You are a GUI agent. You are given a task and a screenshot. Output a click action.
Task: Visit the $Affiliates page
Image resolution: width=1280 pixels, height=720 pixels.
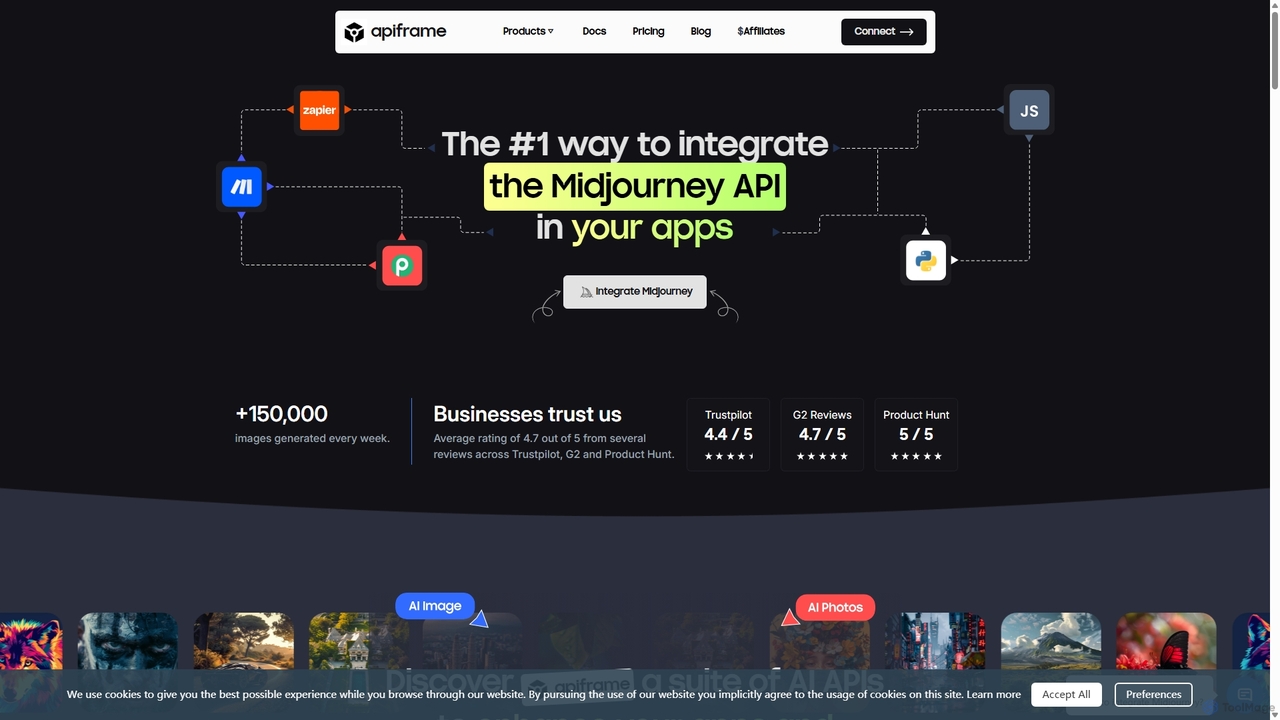(x=761, y=31)
